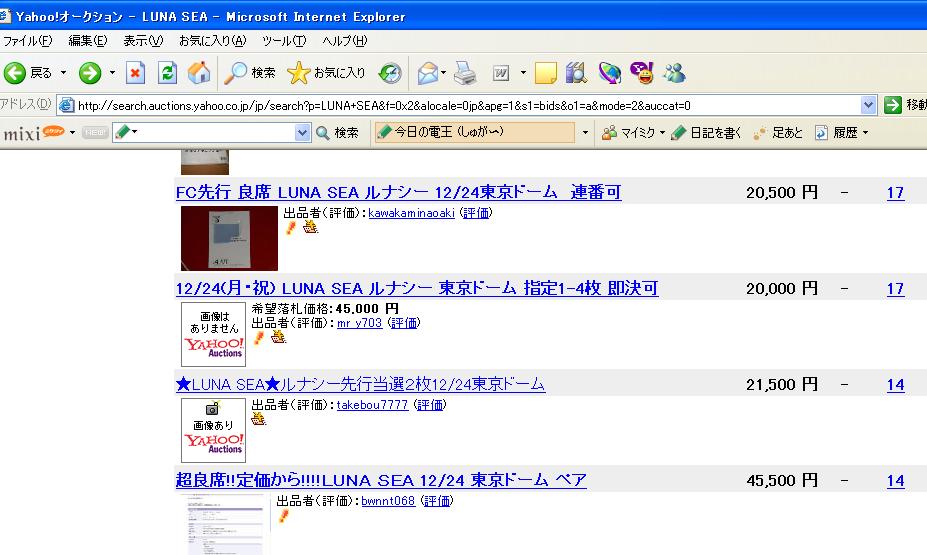Expand the mixi toolbar search box dropdown
Screen dimensions: 927x555
(x=302, y=132)
